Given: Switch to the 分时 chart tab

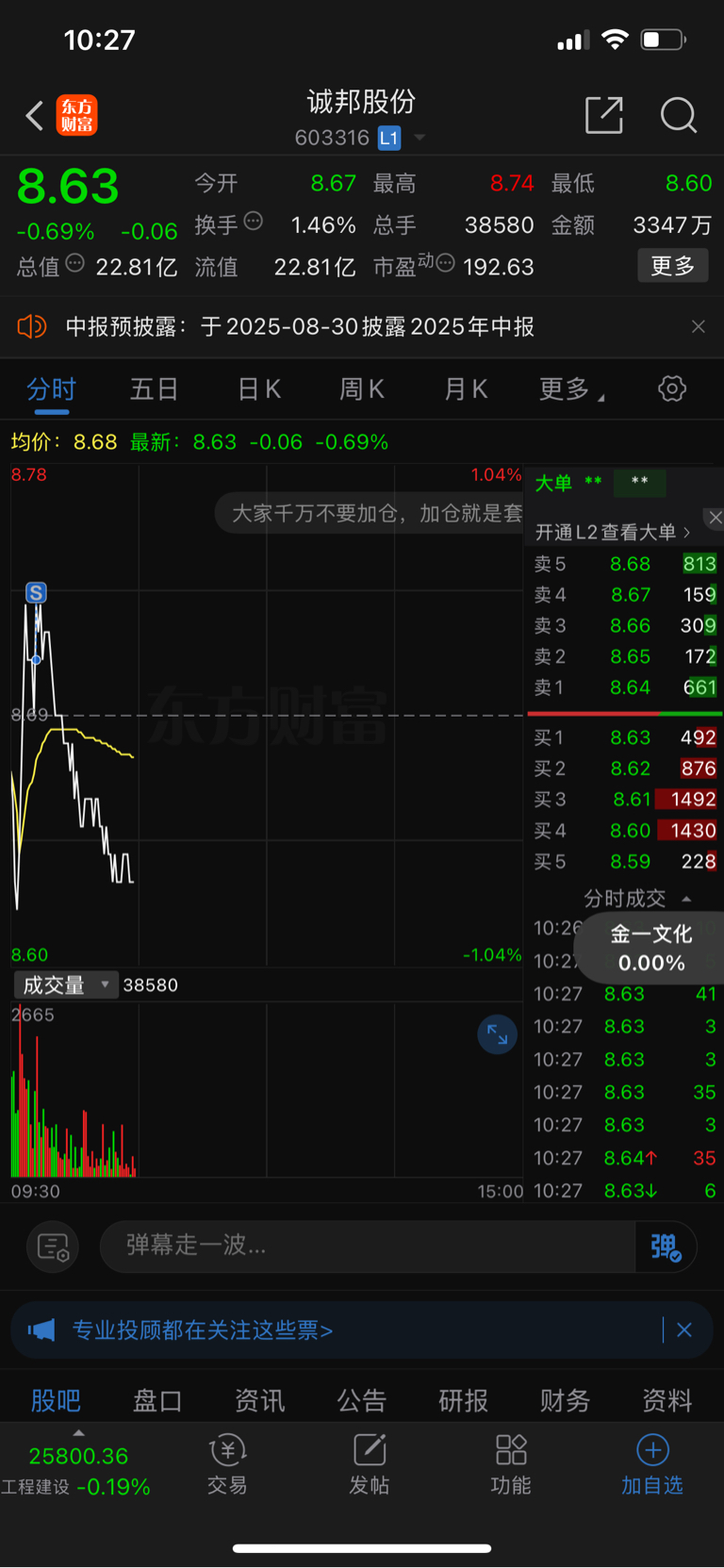Looking at the screenshot, I should point(51,389).
